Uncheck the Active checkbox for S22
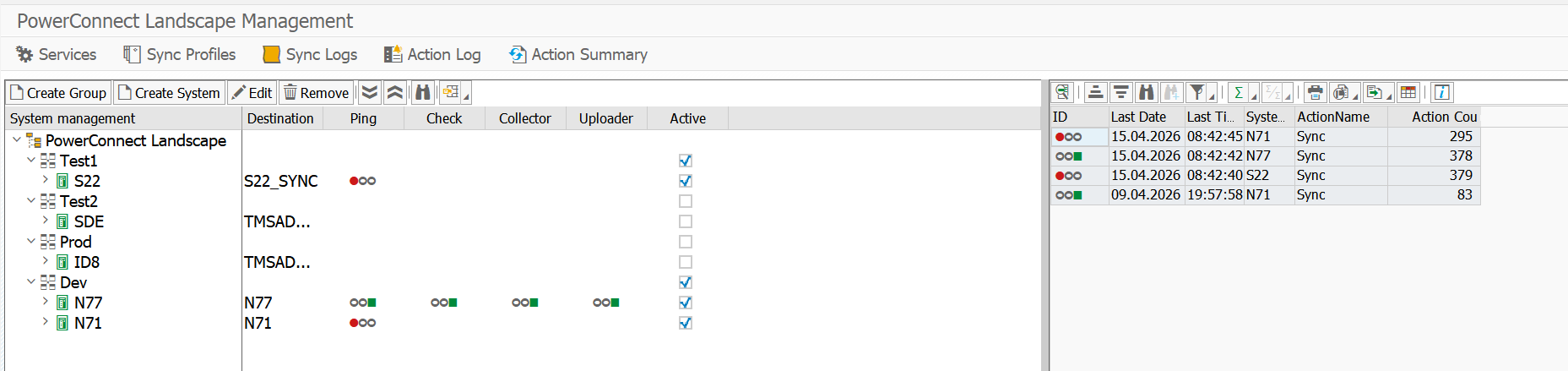The height and width of the screenshot is (371, 1568). coord(686,181)
